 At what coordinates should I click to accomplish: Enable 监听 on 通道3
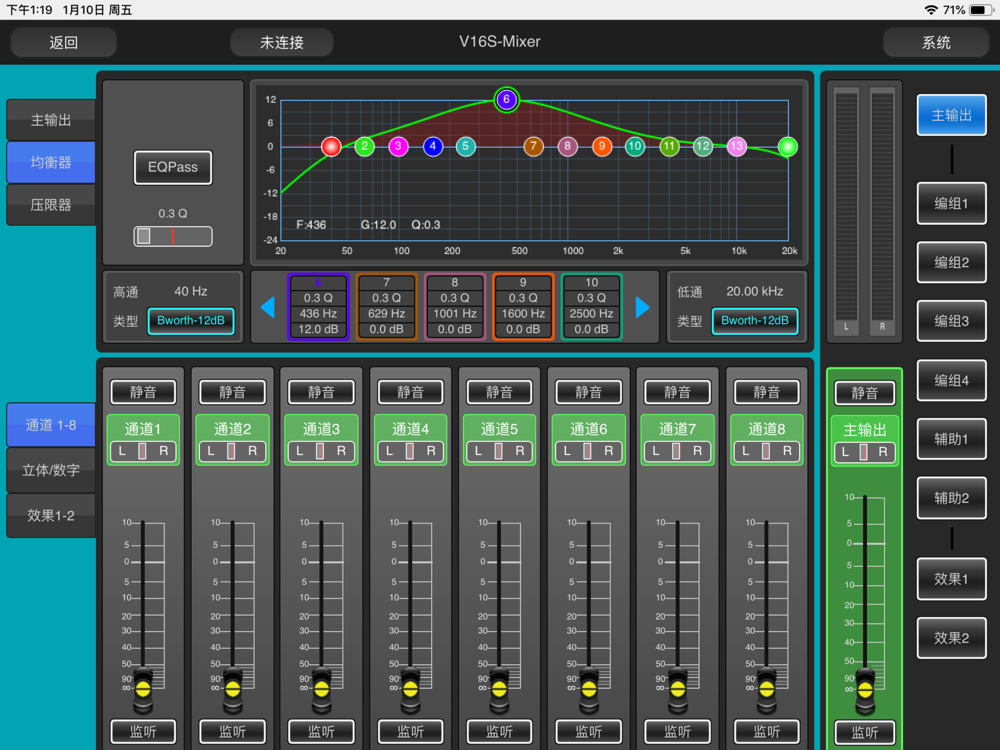coord(321,732)
